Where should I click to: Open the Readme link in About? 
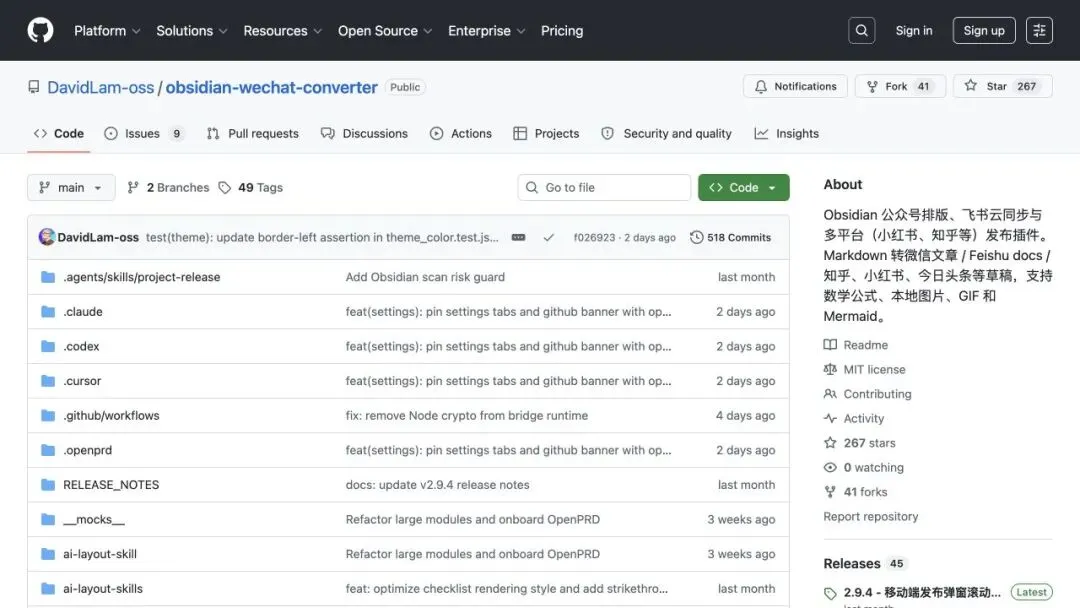point(856,345)
